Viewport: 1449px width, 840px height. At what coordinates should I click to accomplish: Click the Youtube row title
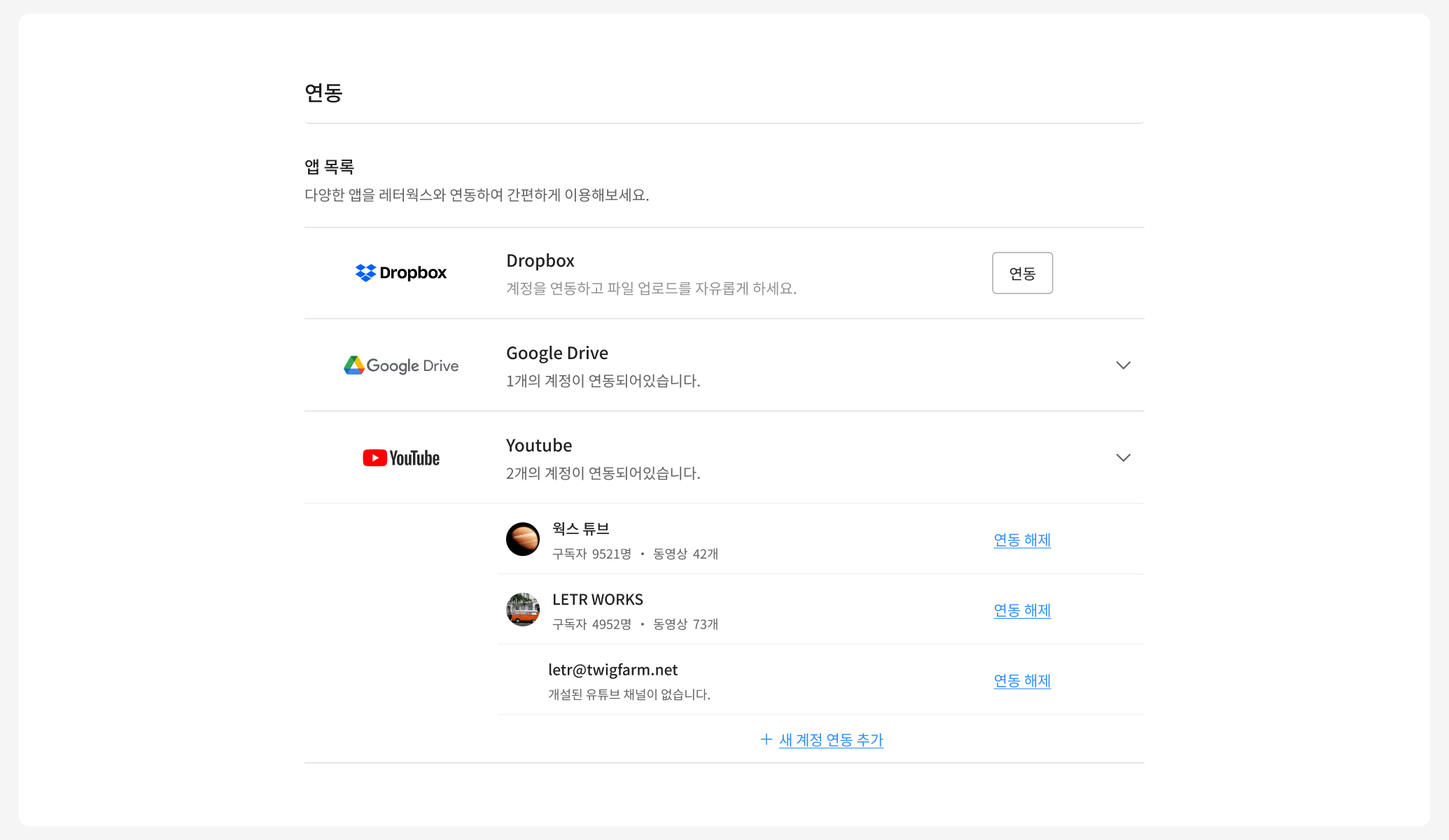[538, 446]
